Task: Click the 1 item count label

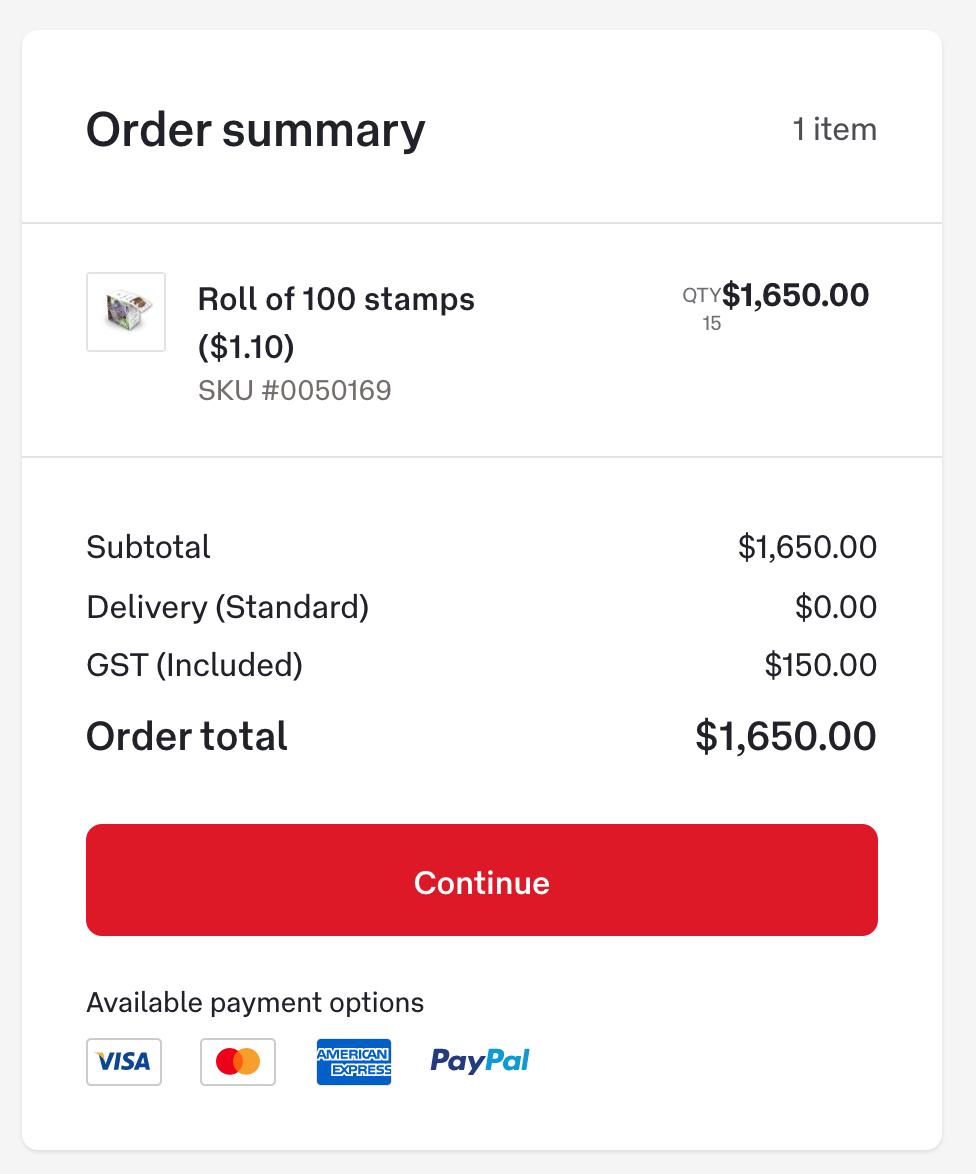Action: pyautogui.click(x=834, y=130)
